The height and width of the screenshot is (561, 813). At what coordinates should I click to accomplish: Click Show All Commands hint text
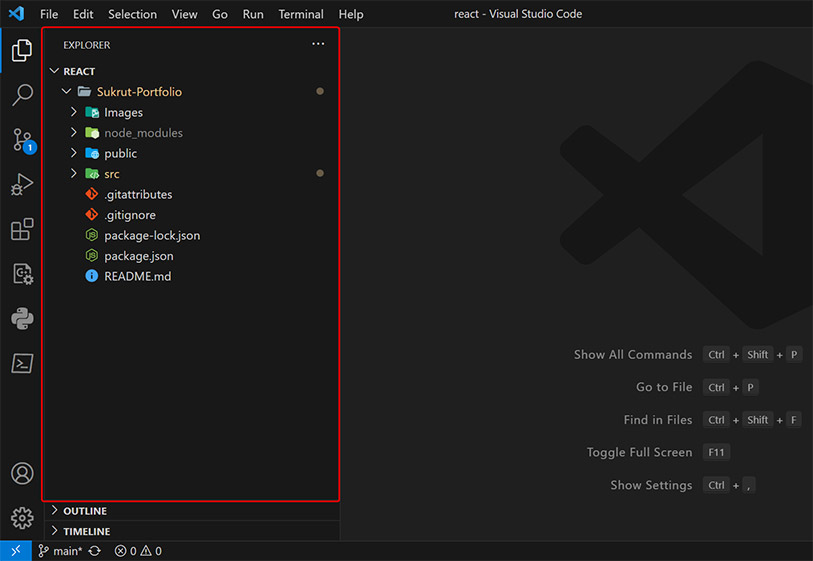(x=633, y=355)
